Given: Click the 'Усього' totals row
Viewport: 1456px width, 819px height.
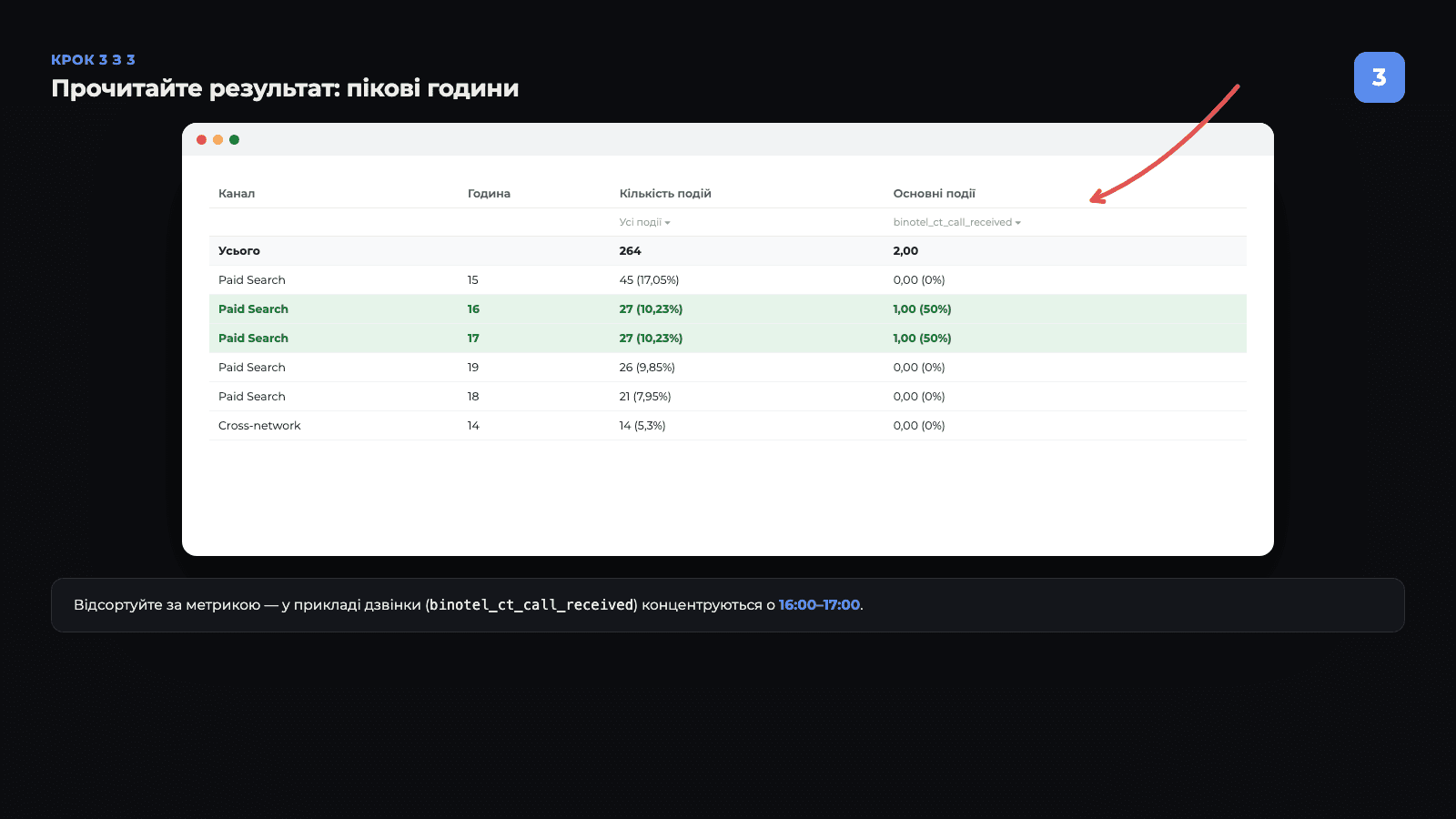Looking at the screenshot, I should click(728, 251).
